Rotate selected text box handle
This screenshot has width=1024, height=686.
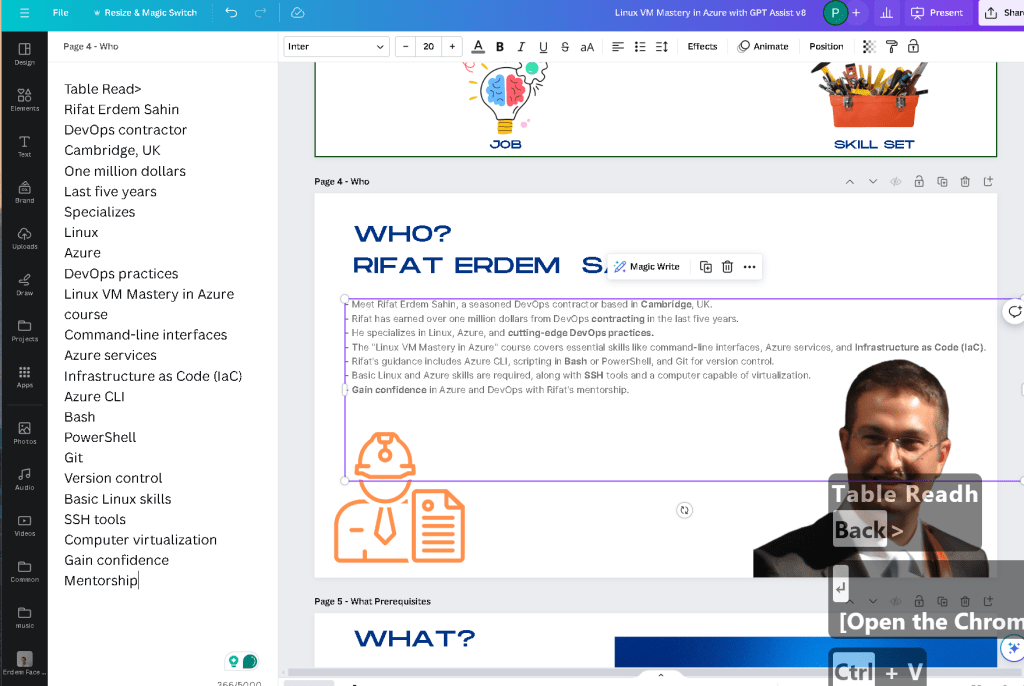(684, 510)
